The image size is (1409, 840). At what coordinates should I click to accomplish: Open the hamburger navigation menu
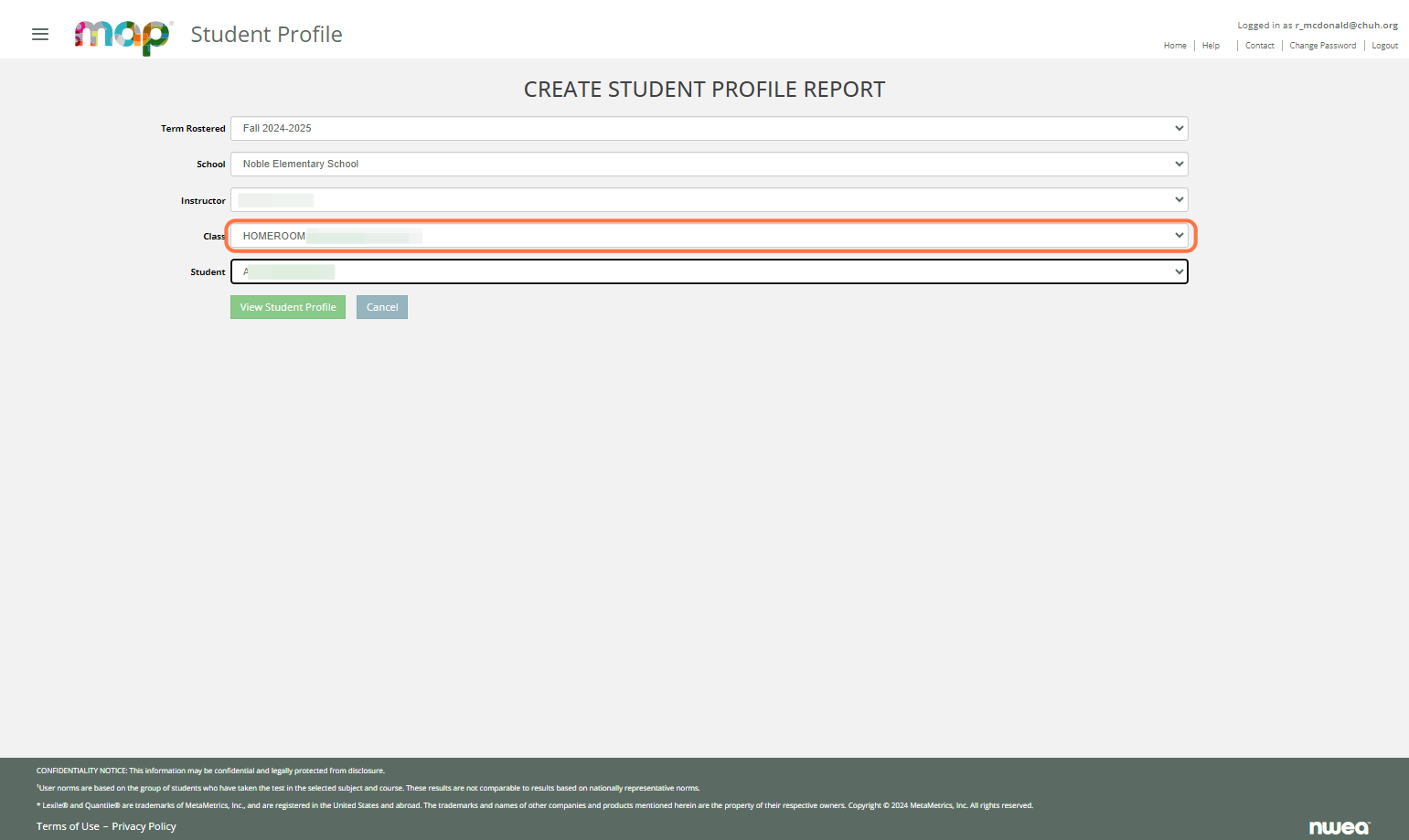pyautogui.click(x=40, y=35)
